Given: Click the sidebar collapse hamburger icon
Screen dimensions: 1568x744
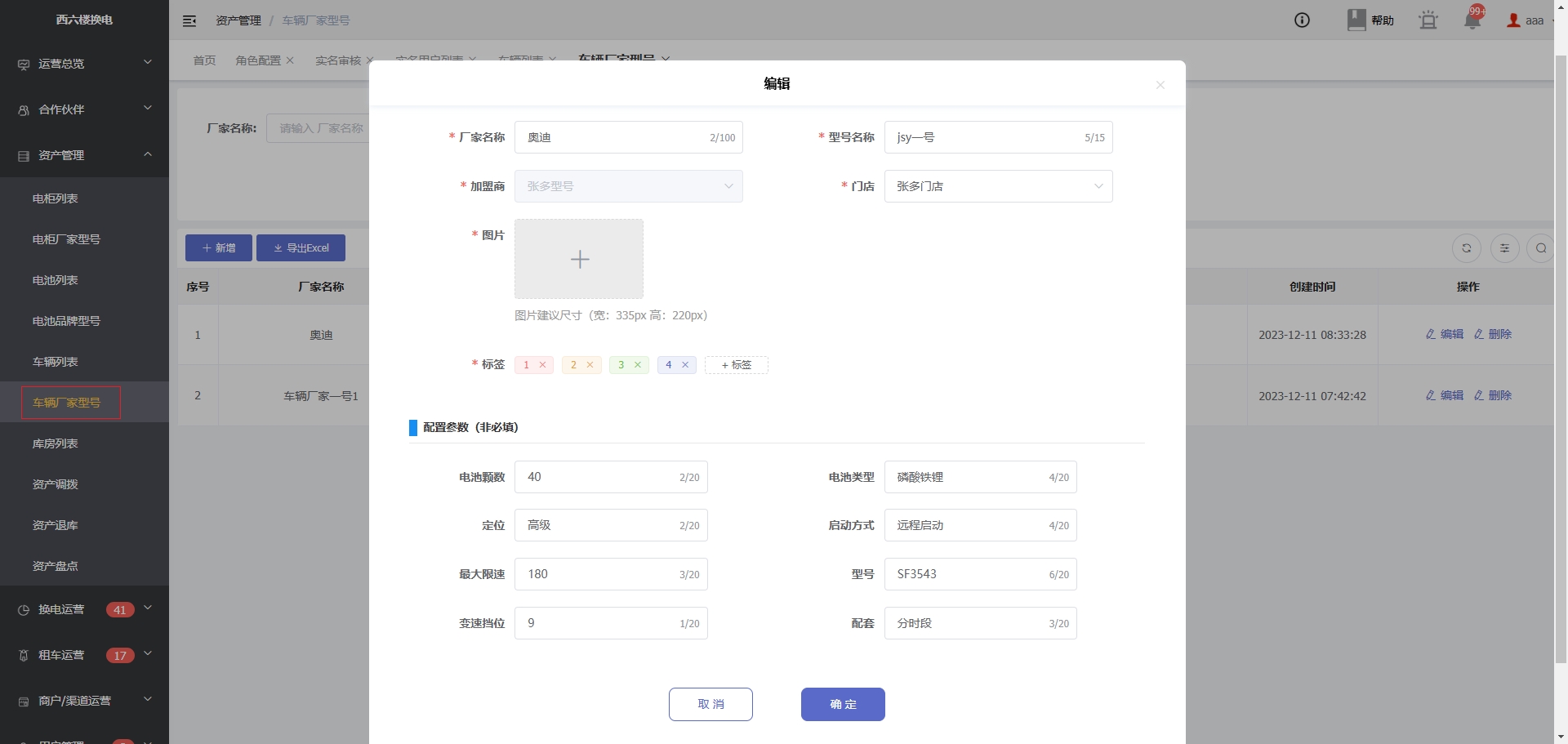Looking at the screenshot, I should tap(189, 21).
